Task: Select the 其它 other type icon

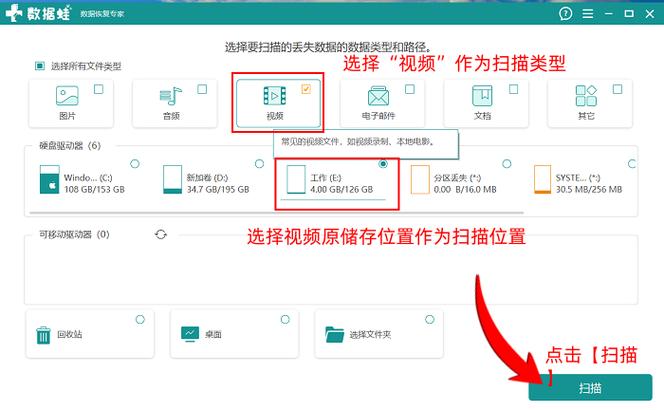Action: 586,96
